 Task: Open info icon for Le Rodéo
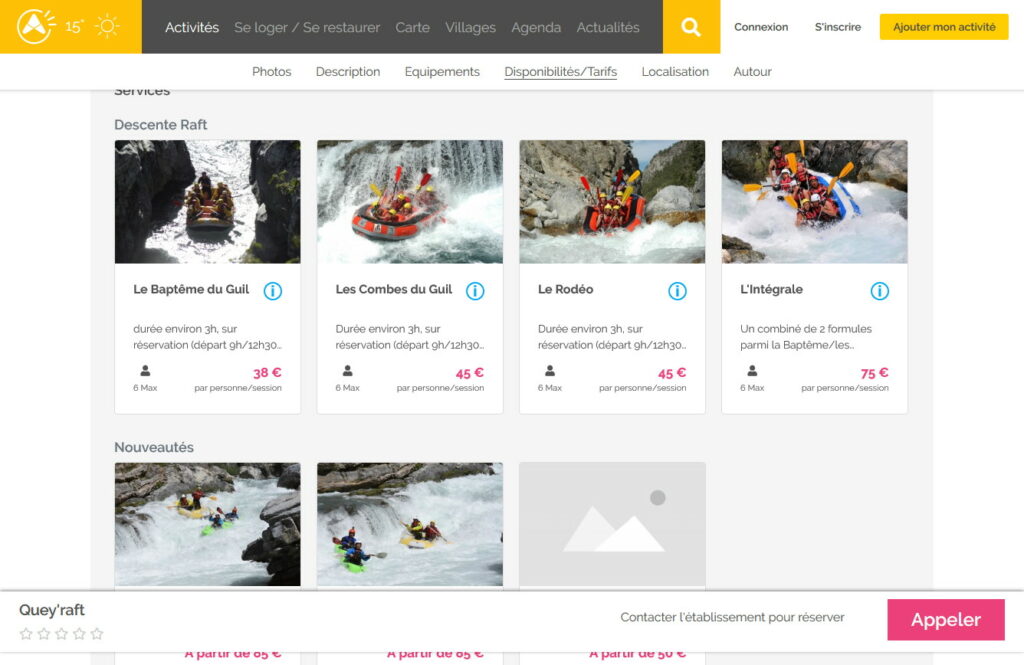[x=677, y=291]
